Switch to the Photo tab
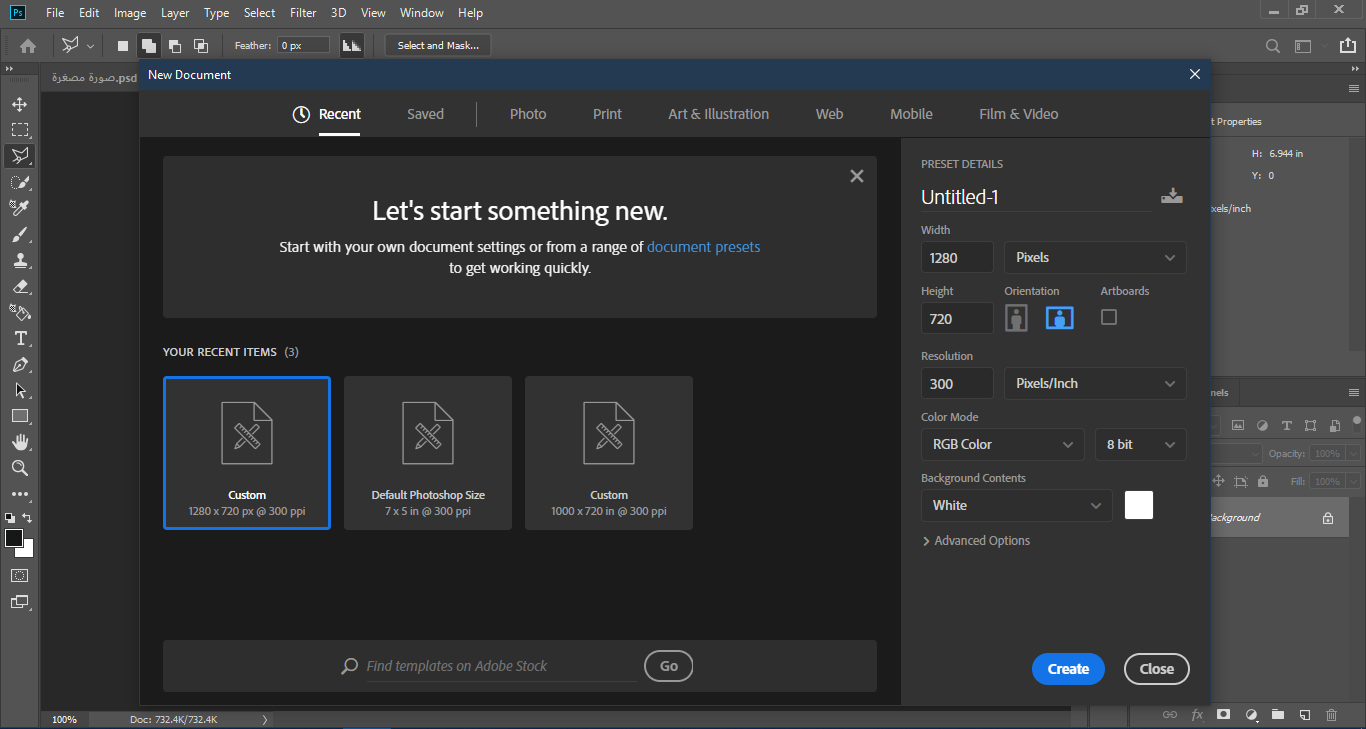The image size is (1366, 729). [528, 114]
